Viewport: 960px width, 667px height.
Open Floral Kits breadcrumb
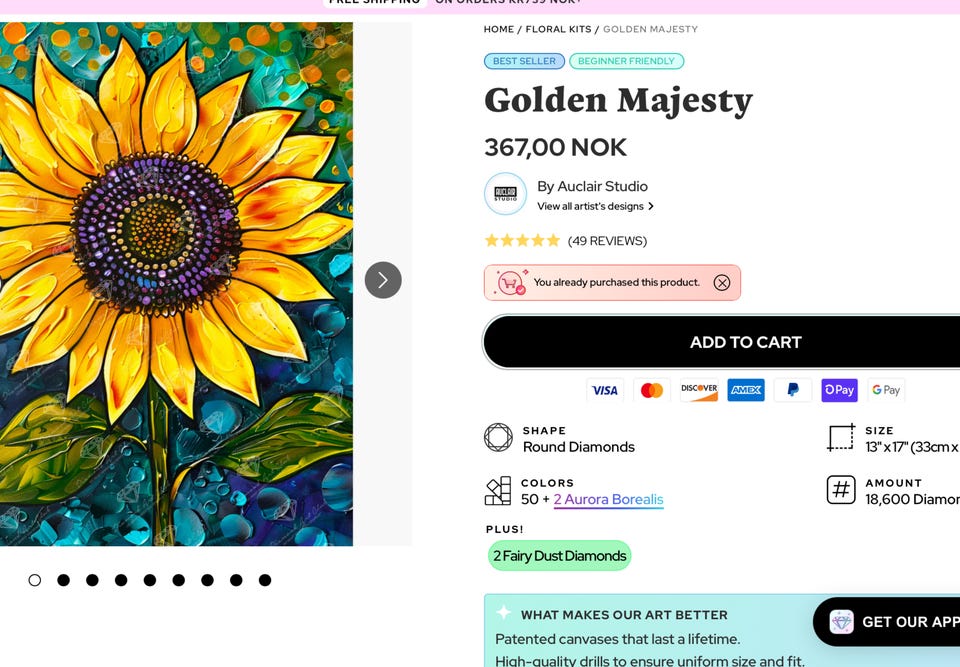pos(558,30)
